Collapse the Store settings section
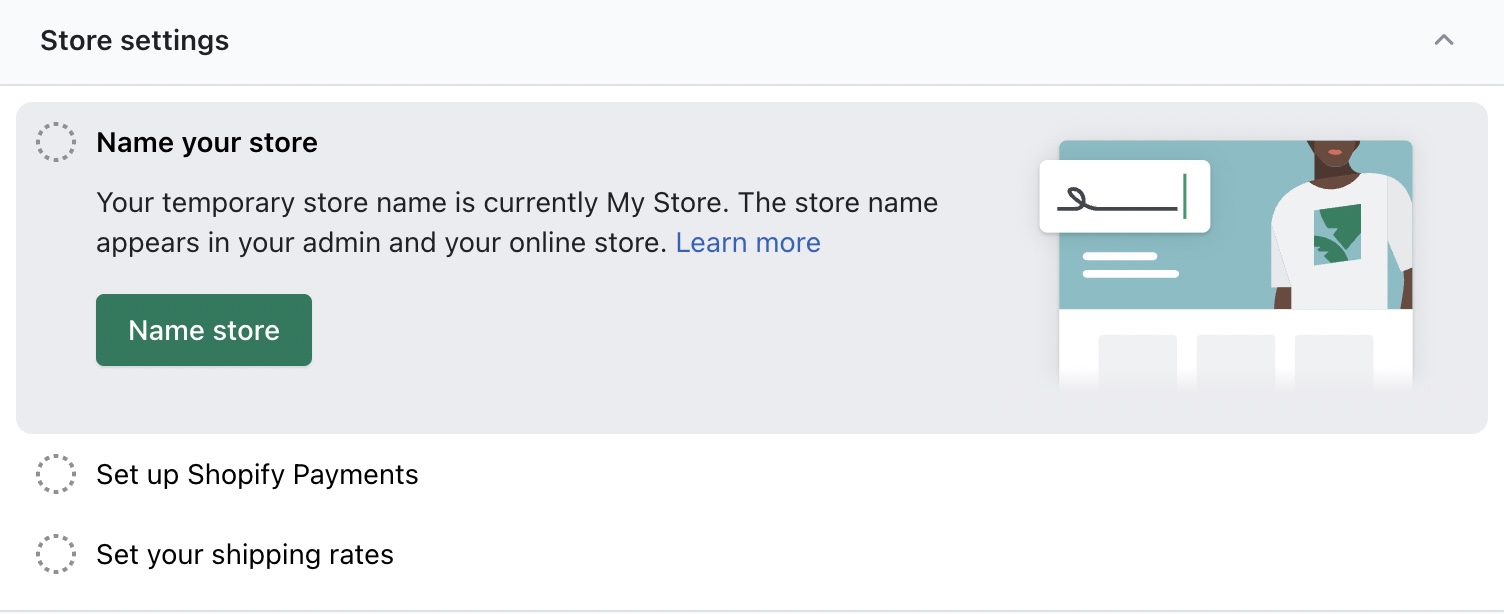Screen dimensions: 1504x614 [1443, 40]
